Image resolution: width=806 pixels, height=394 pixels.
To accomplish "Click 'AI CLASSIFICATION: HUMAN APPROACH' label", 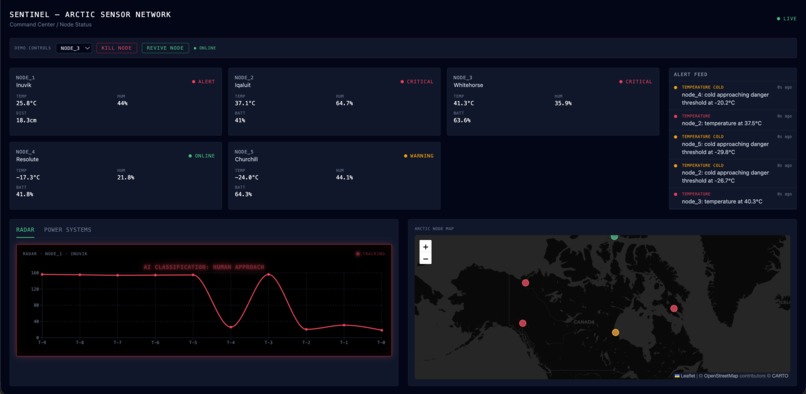I will [204, 267].
